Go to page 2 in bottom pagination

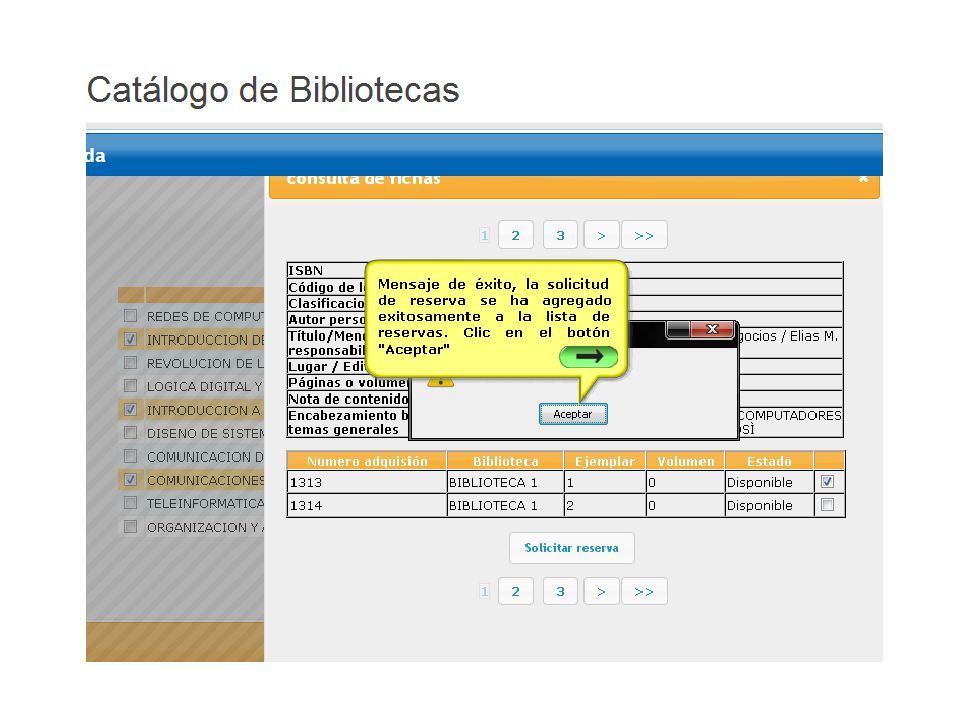coord(516,591)
